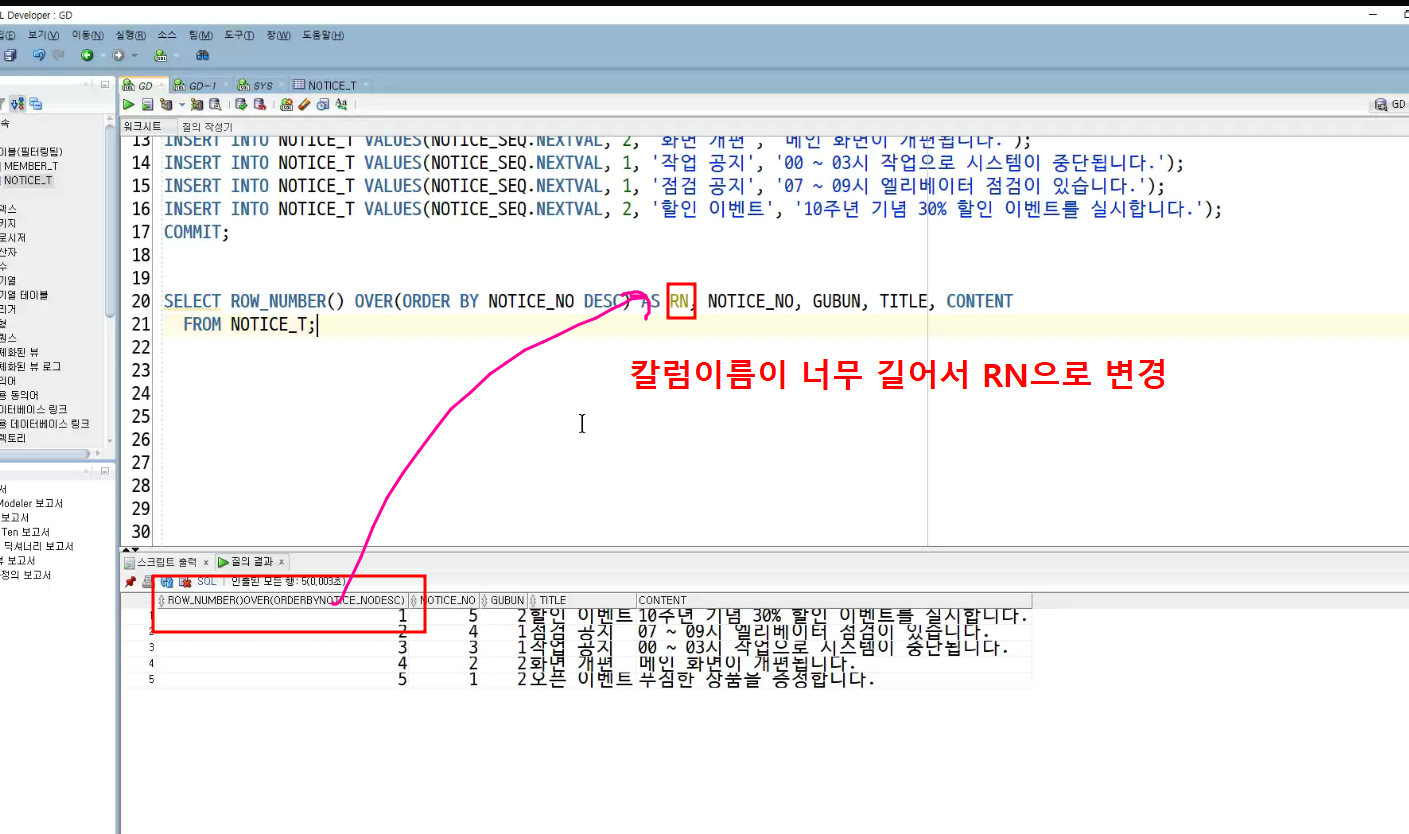Viewport: 1409px width, 834px height.
Task: Close the 스크립트 출력 tab
Action: tap(205, 562)
